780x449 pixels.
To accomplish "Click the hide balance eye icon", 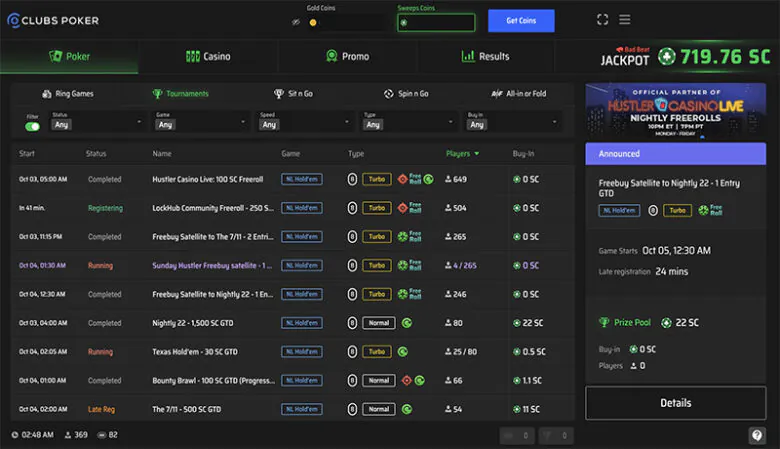I will pos(296,22).
